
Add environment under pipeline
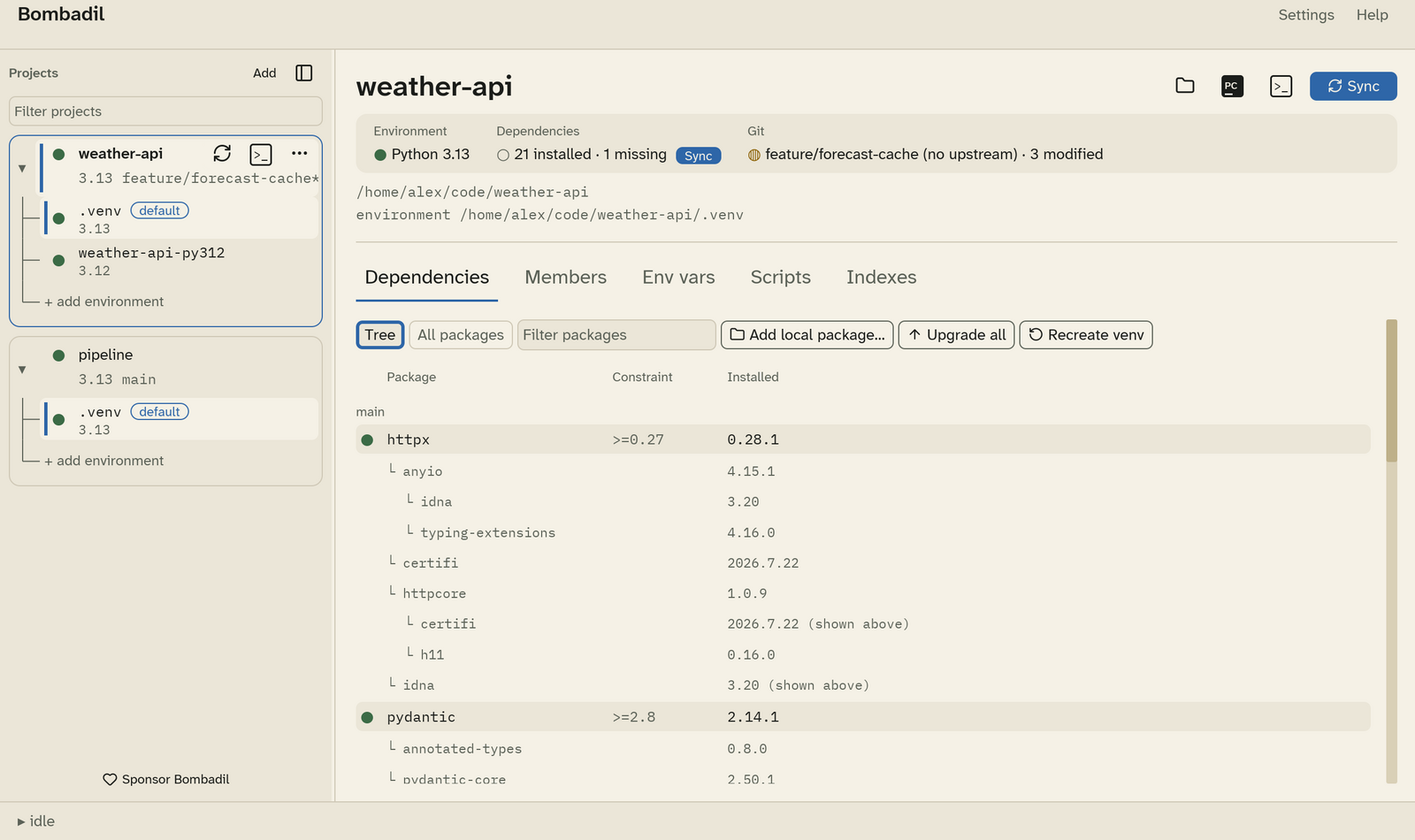click(104, 461)
